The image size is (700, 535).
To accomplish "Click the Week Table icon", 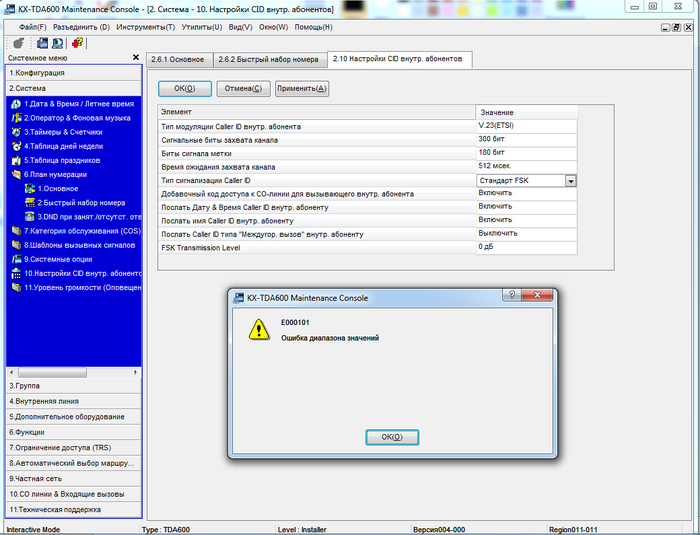I will point(16,146).
